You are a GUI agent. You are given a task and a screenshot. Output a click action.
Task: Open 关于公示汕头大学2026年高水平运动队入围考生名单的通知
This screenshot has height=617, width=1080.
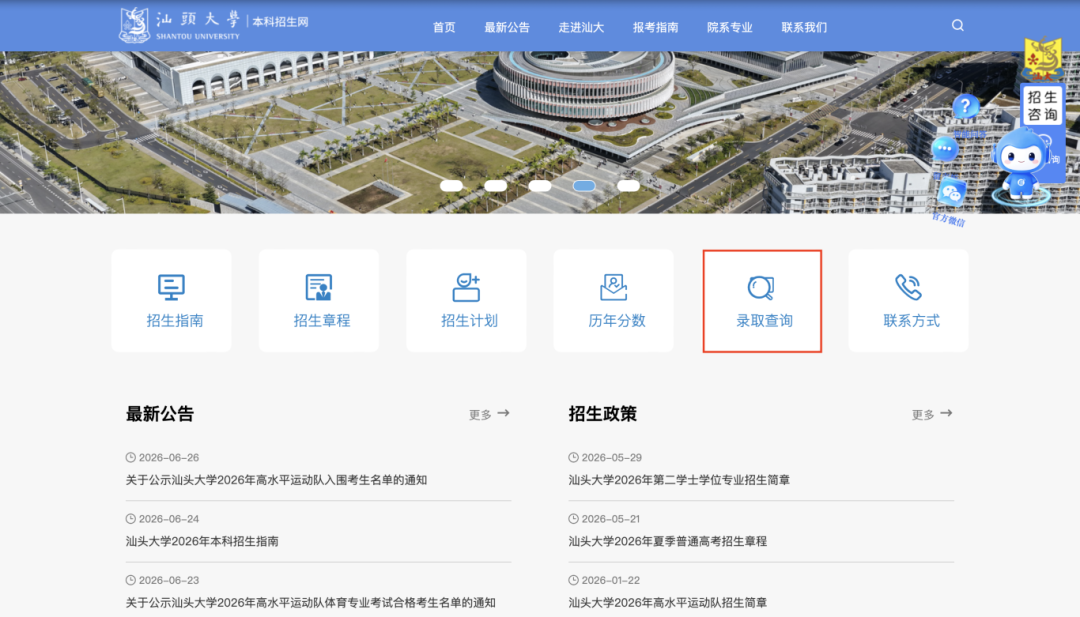[x=276, y=480]
